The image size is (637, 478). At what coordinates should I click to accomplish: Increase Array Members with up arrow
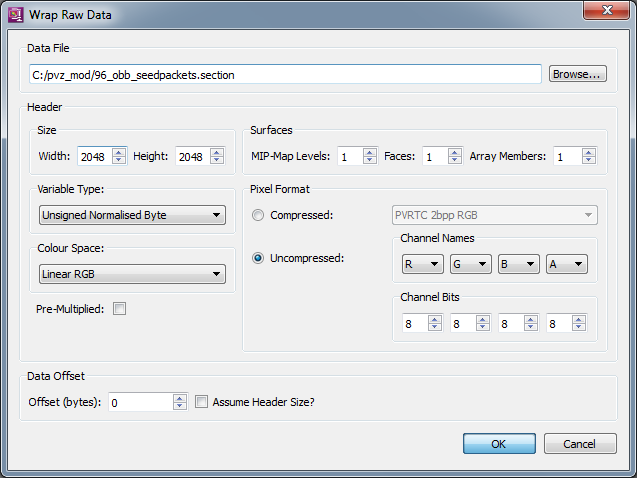pos(588,152)
